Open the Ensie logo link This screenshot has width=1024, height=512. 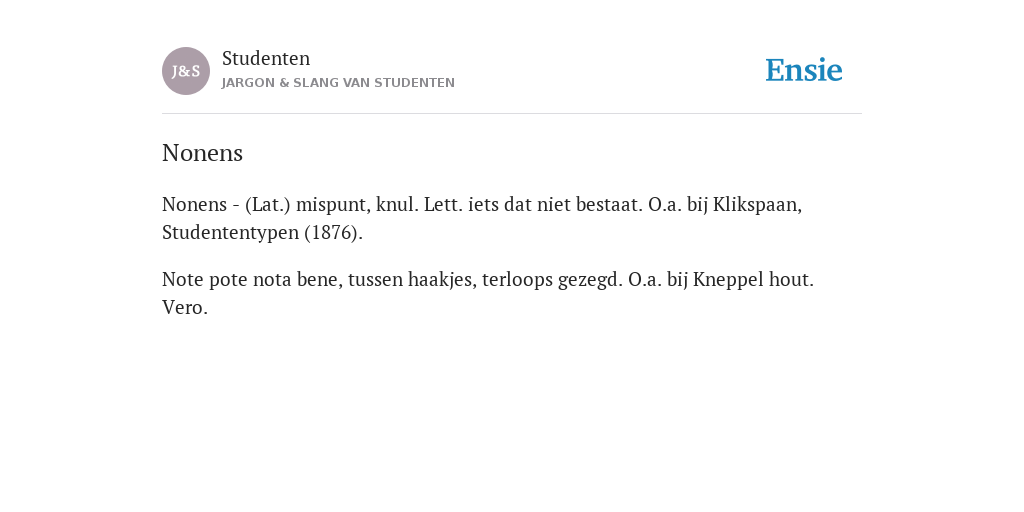[804, 70]
